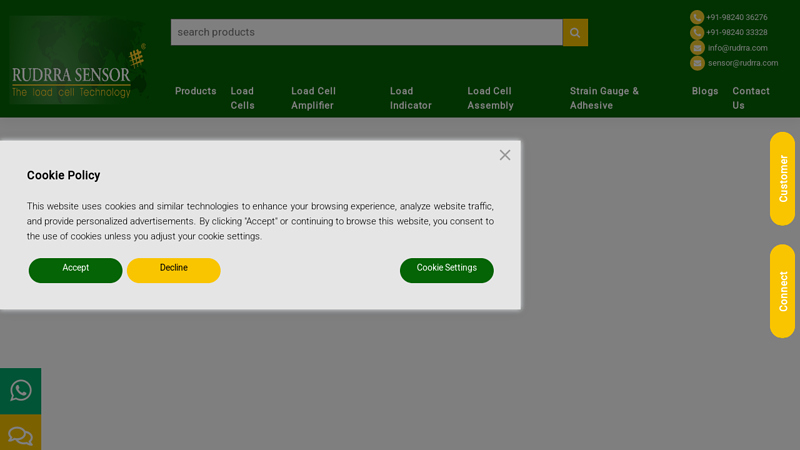800x450 pixels.
Task: Click the search magnifier icon button
Action: click(x=575, y=32)
